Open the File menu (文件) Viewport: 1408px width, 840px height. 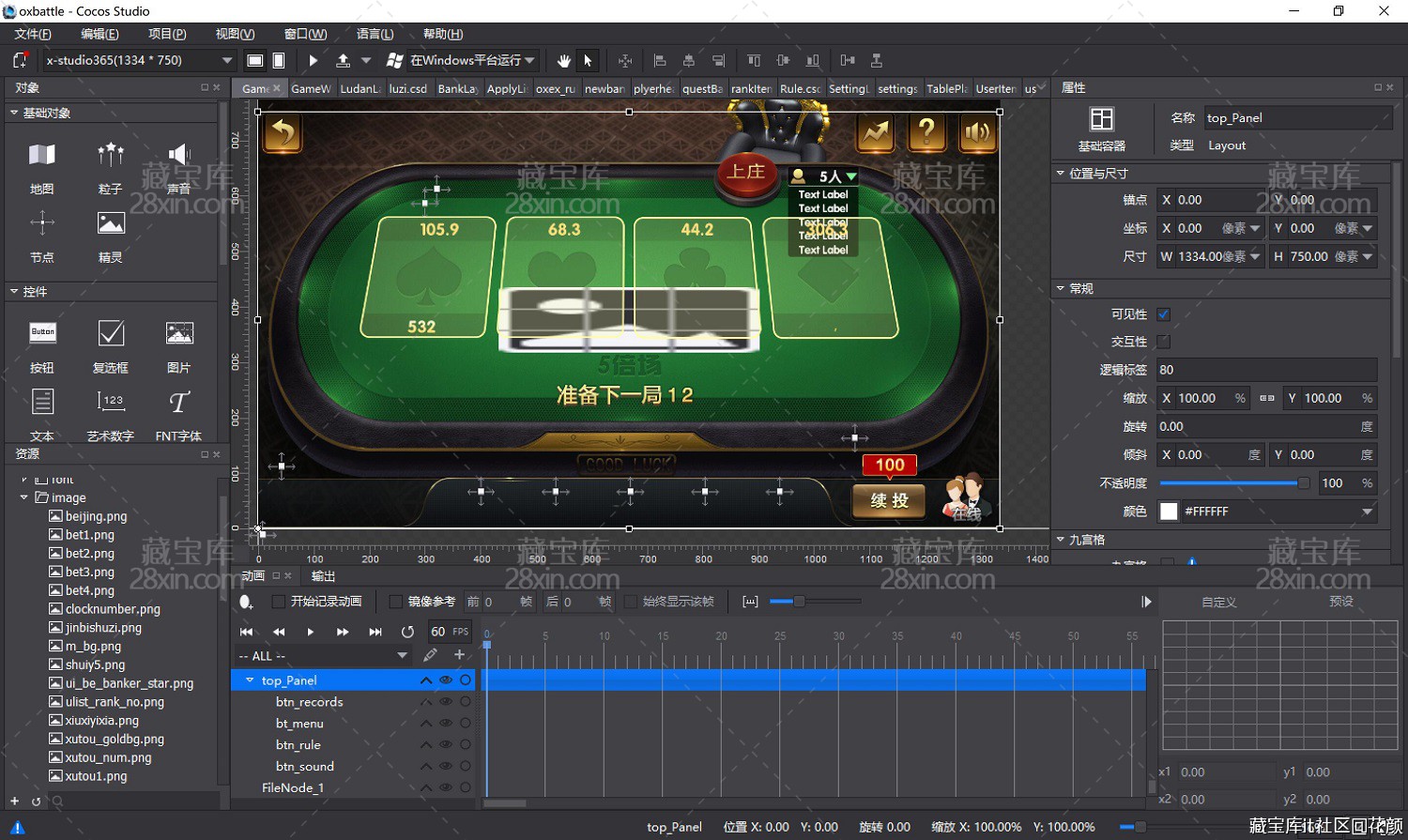[x=33, y=34]
